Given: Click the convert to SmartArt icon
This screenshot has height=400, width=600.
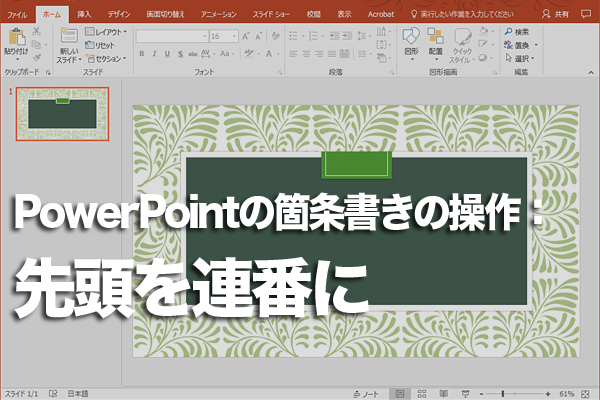Looking at the screenshot, I should 384,58.
